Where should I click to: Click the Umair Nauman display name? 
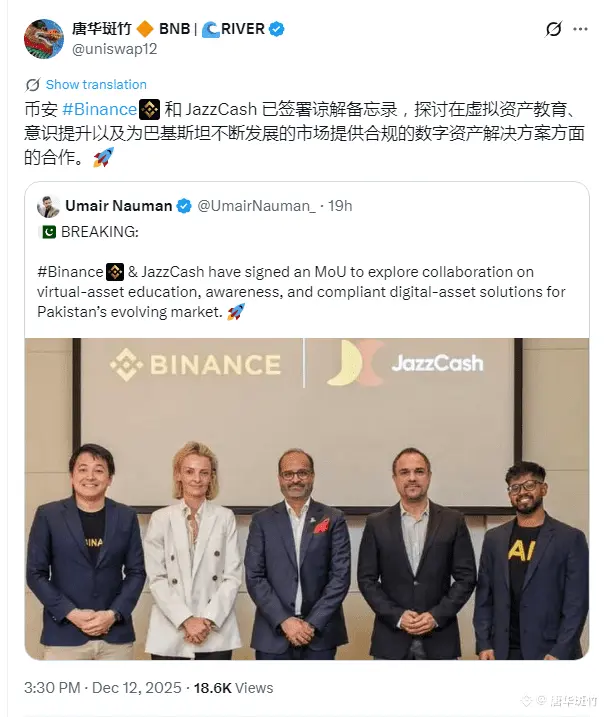coord(119,206)
